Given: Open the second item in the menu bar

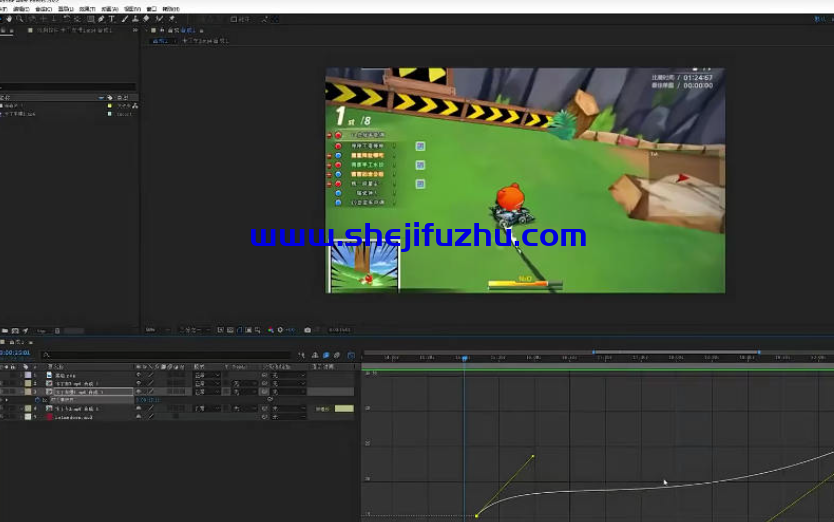Looking at the screenshot, I should tap(21, 9).
